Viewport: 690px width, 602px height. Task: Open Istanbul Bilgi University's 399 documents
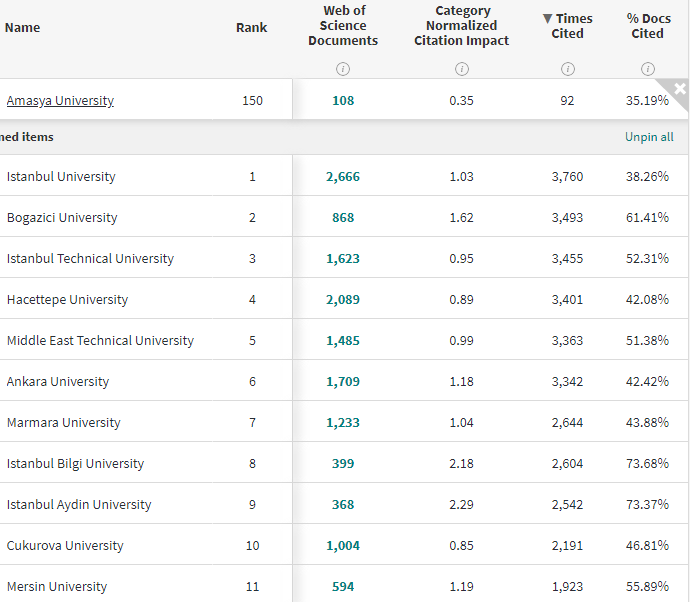coord(343,464)
